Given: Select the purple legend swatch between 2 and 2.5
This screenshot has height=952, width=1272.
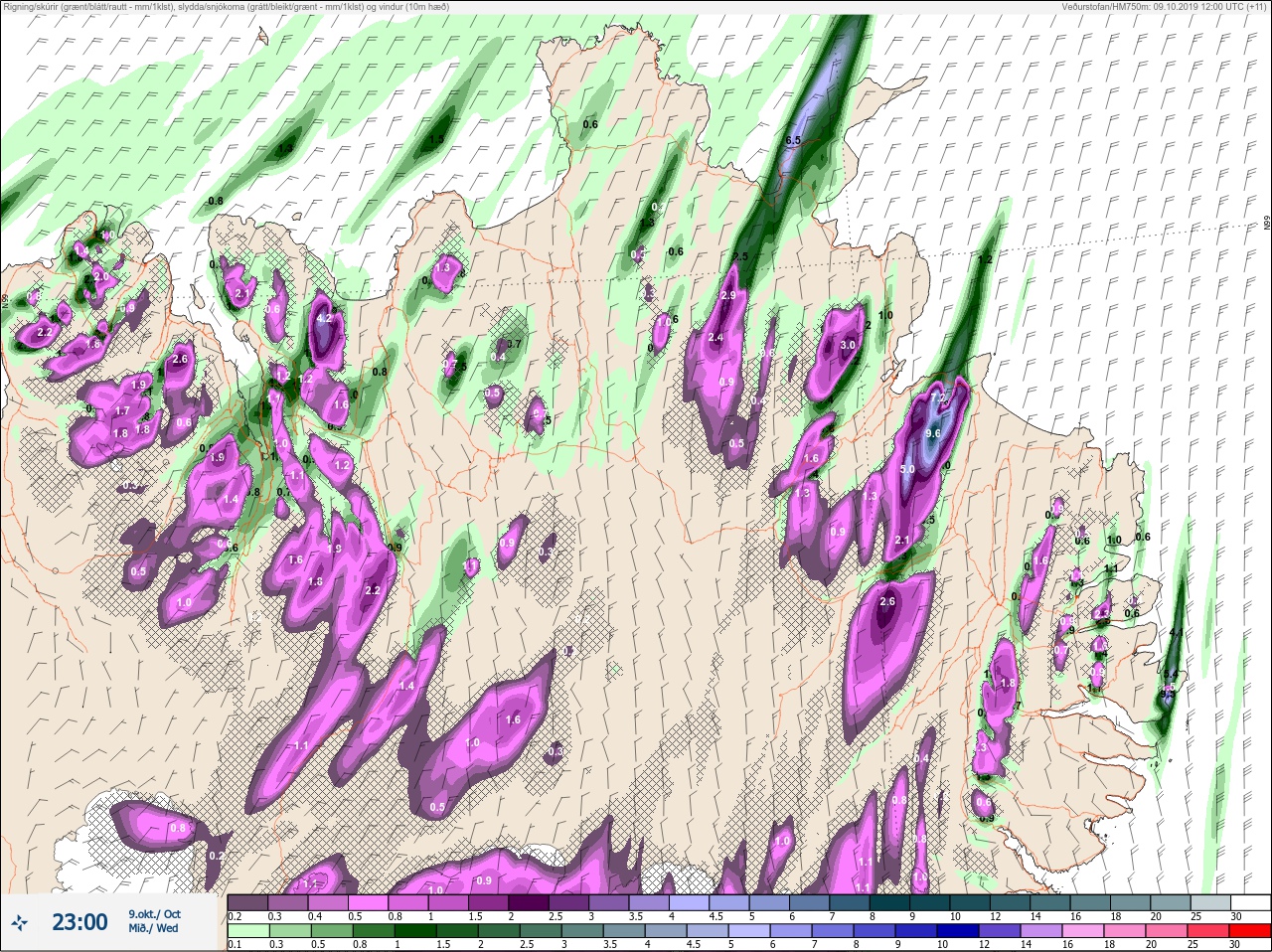Looking at the screenshot, I should pyautogui.click(x=531, y=902).
